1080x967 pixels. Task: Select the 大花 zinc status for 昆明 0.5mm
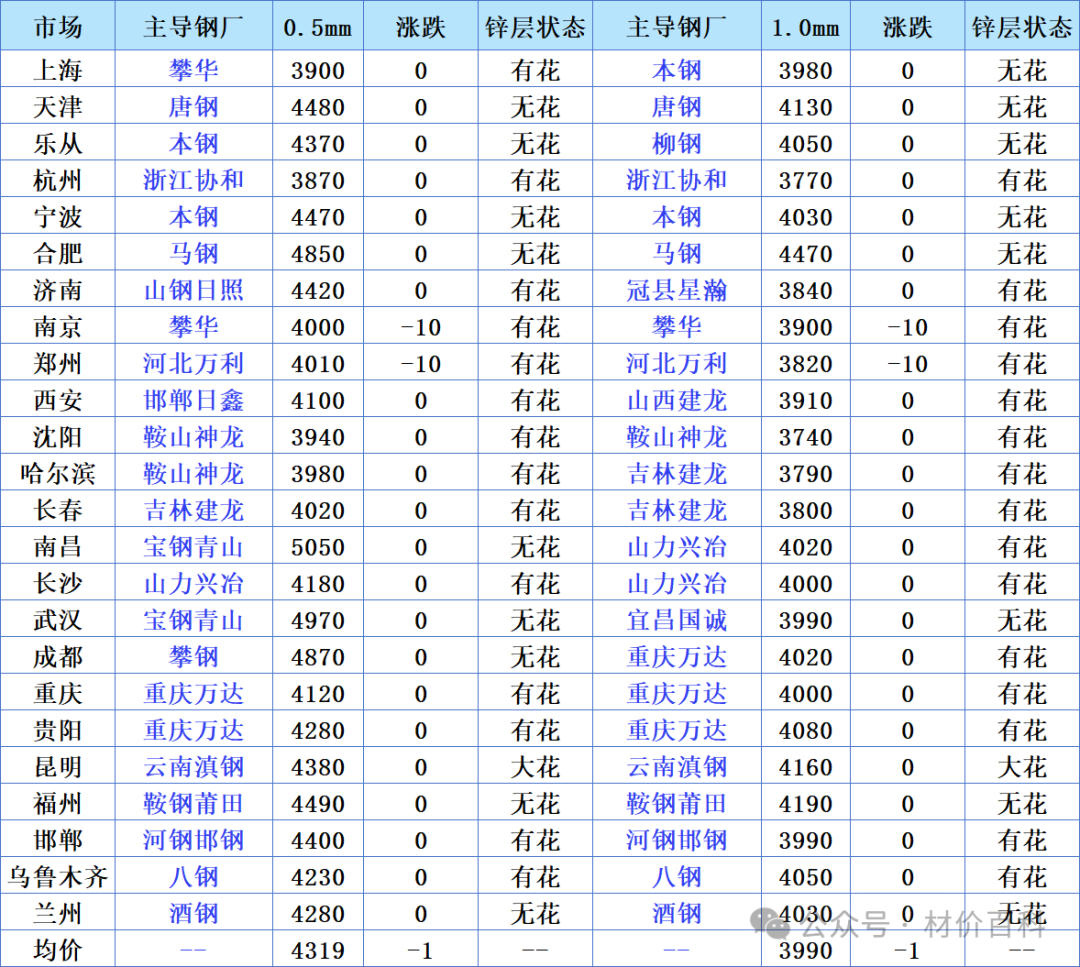tap(535, 767)
